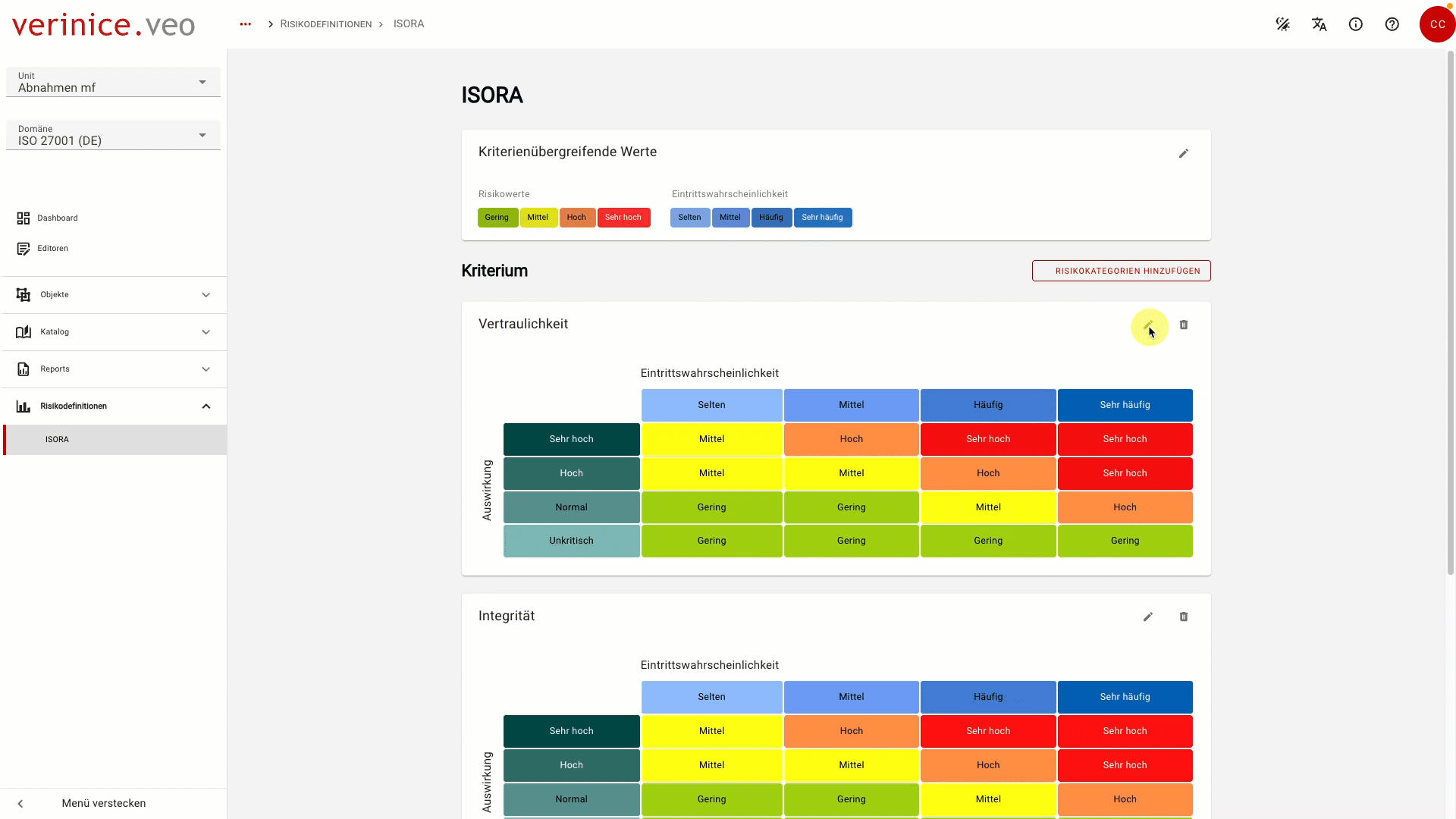Click Risikokategorien hinzufügen button
Screen dimensions: 1456x819
[x=1121, y=271]
